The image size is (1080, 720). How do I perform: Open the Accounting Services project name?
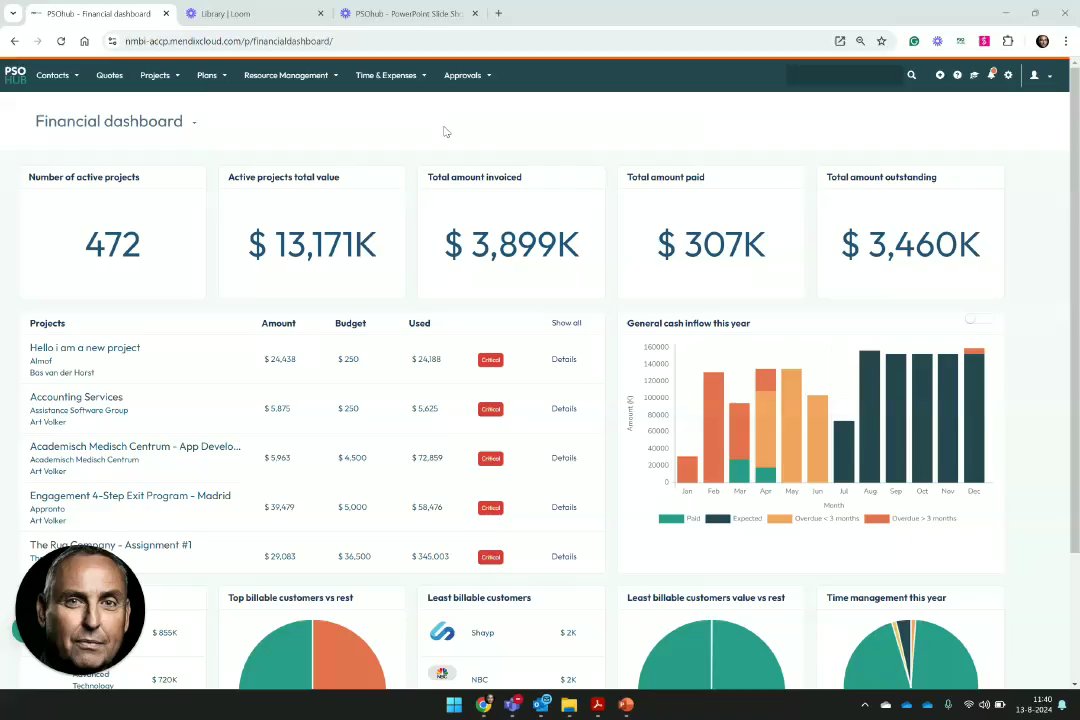[x=76, y=397]
